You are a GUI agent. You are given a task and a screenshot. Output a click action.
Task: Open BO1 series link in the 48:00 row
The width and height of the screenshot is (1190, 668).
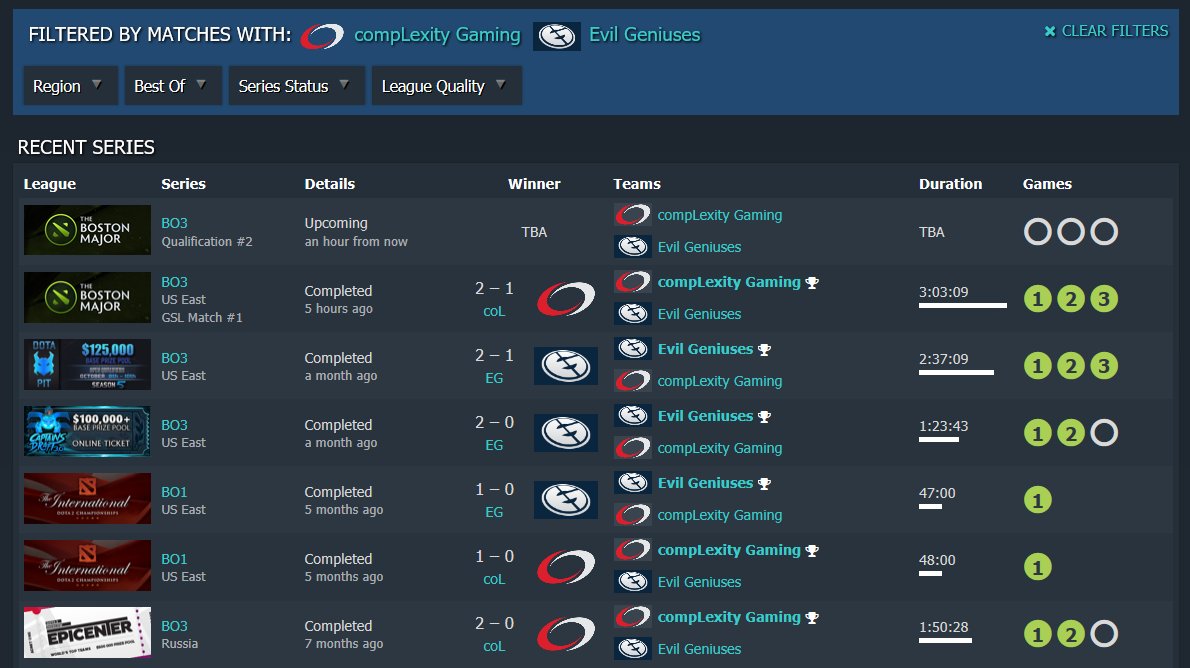coord(174,559)
